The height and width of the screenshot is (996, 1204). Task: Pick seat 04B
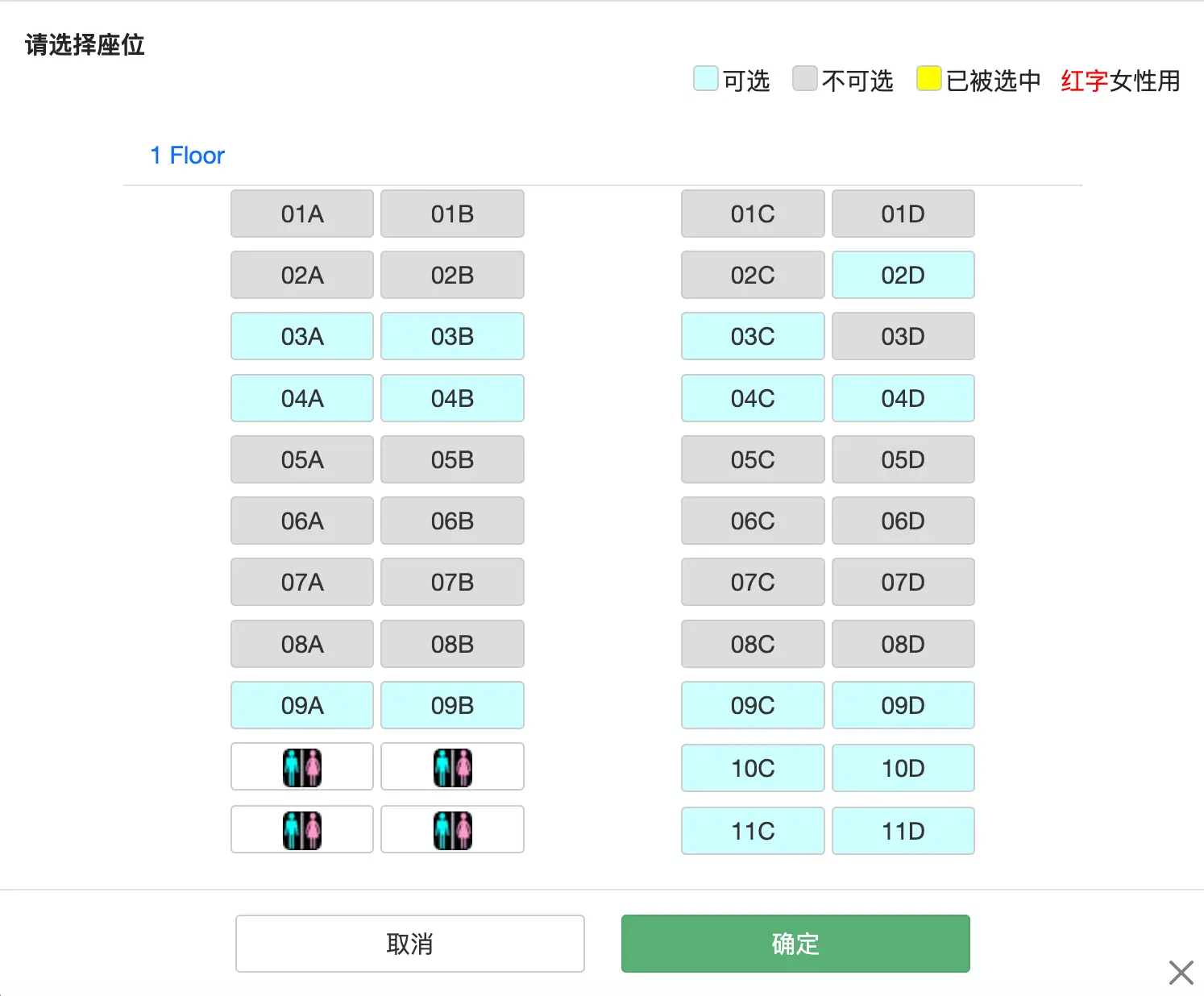coord(452,398)
